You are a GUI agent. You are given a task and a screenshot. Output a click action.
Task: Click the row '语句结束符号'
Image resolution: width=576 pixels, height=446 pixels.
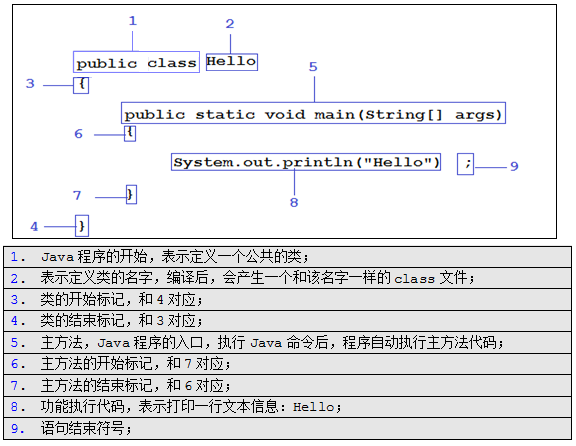288,428
